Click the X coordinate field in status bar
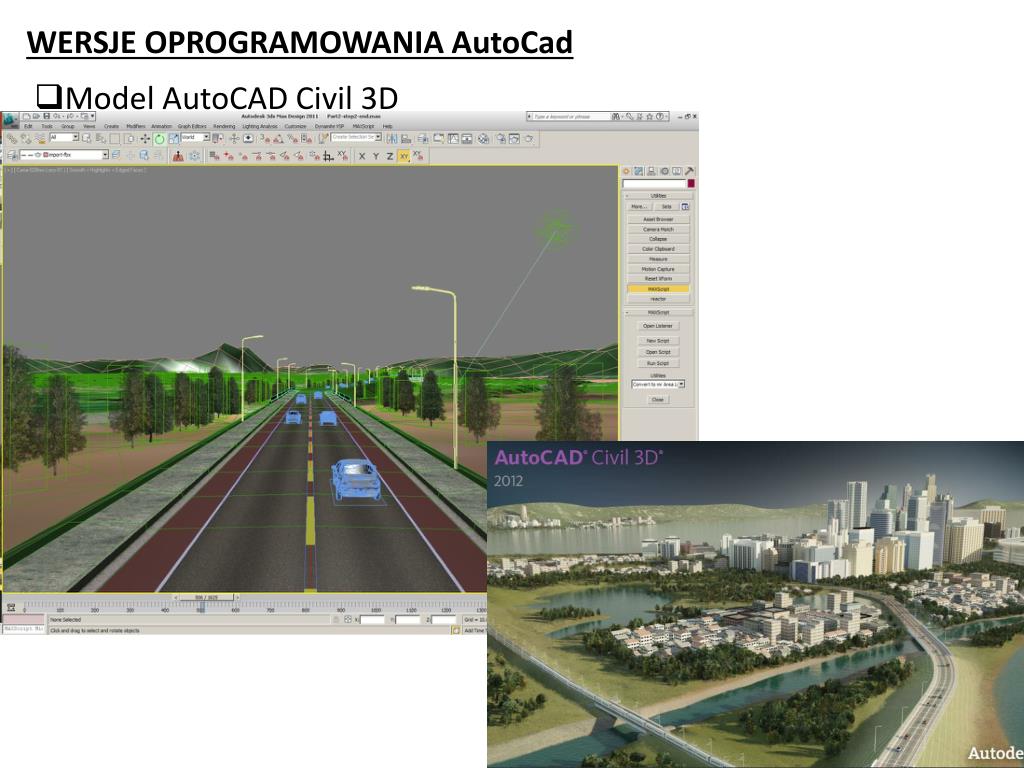 click(x=372, y=619)
